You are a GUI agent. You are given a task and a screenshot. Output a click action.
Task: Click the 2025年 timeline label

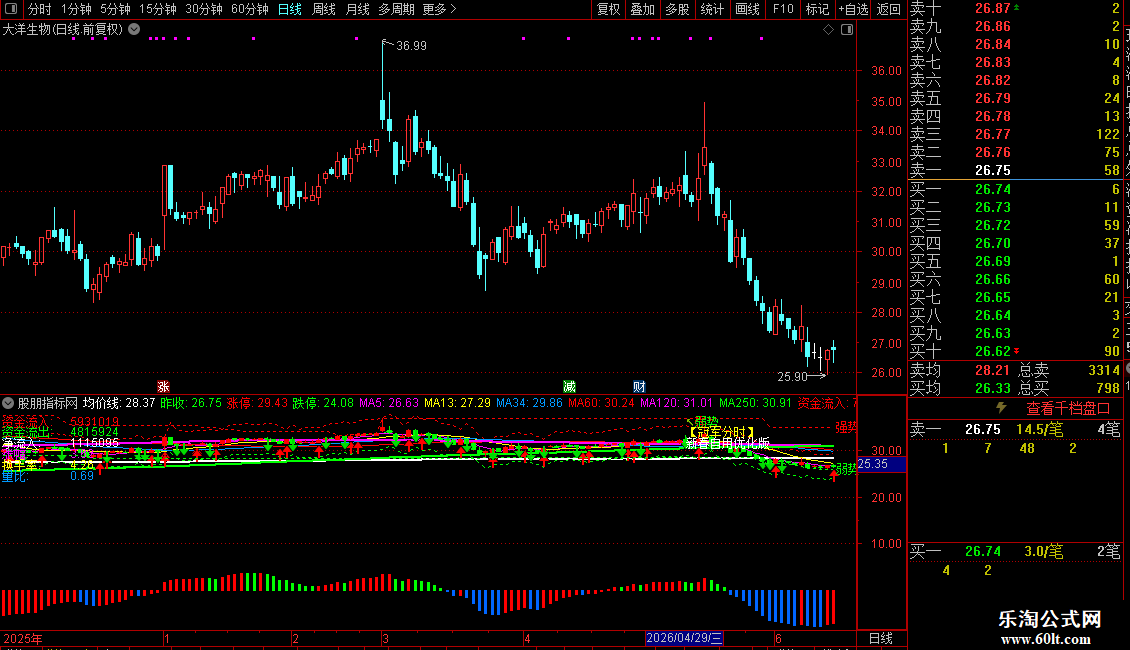pos(23,638)
